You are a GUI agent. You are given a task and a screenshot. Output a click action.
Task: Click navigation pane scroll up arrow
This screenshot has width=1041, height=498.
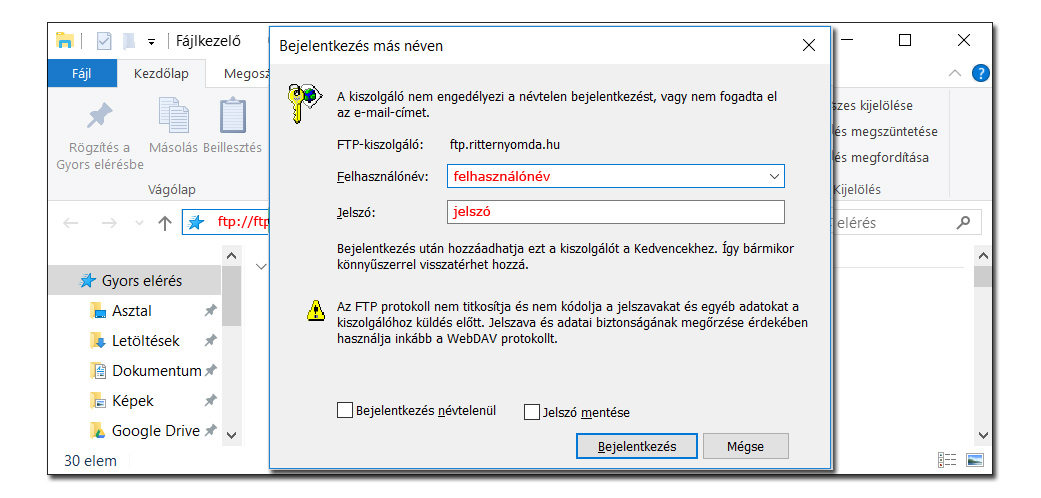tap(231, 256)
